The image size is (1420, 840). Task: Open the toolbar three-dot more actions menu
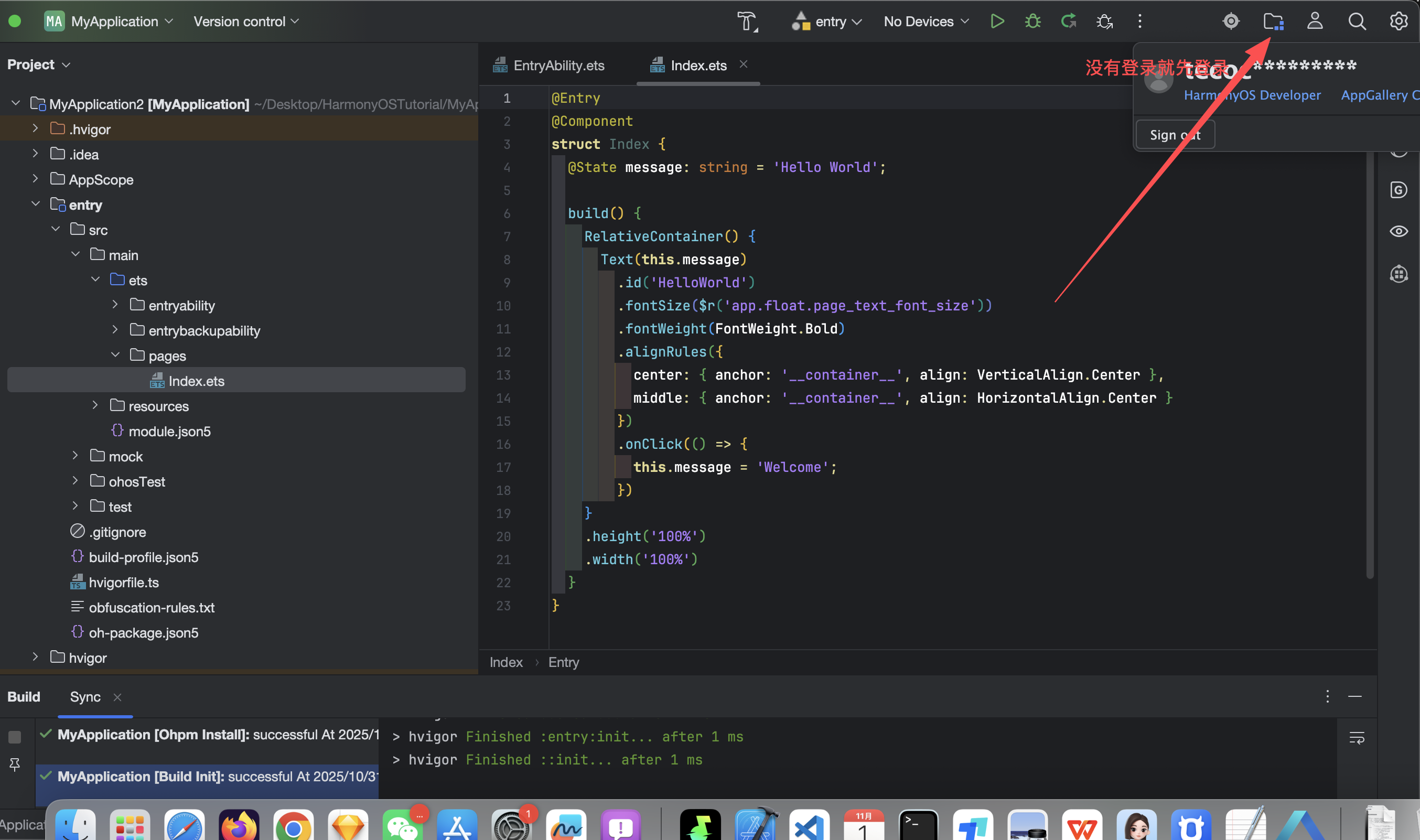click(1140, 21)
